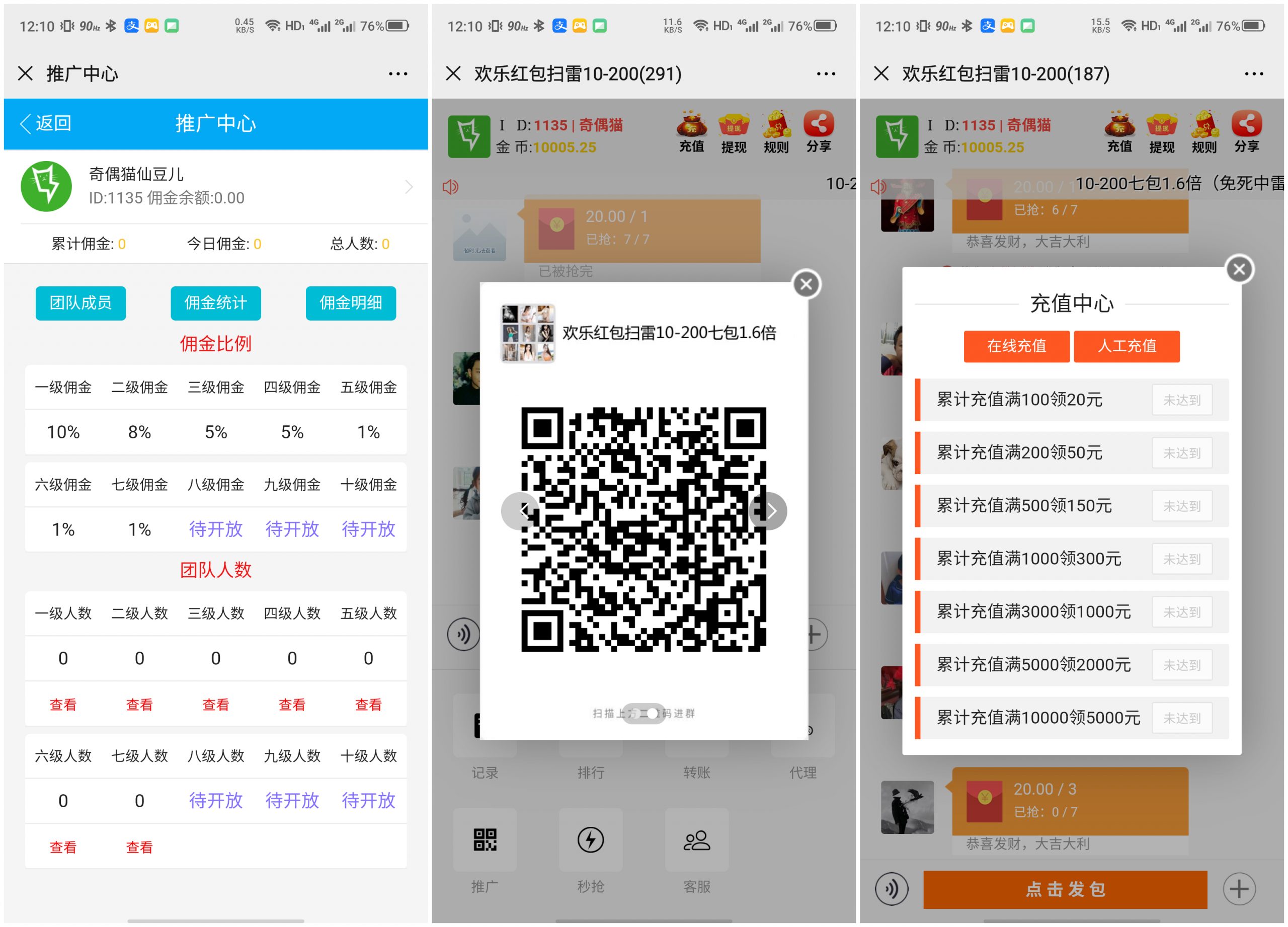Image resolution: width=1288 pixels, height=927 pixels.
Task: Tap bird silhouette sender avatar
Action: tap(907, 807)
